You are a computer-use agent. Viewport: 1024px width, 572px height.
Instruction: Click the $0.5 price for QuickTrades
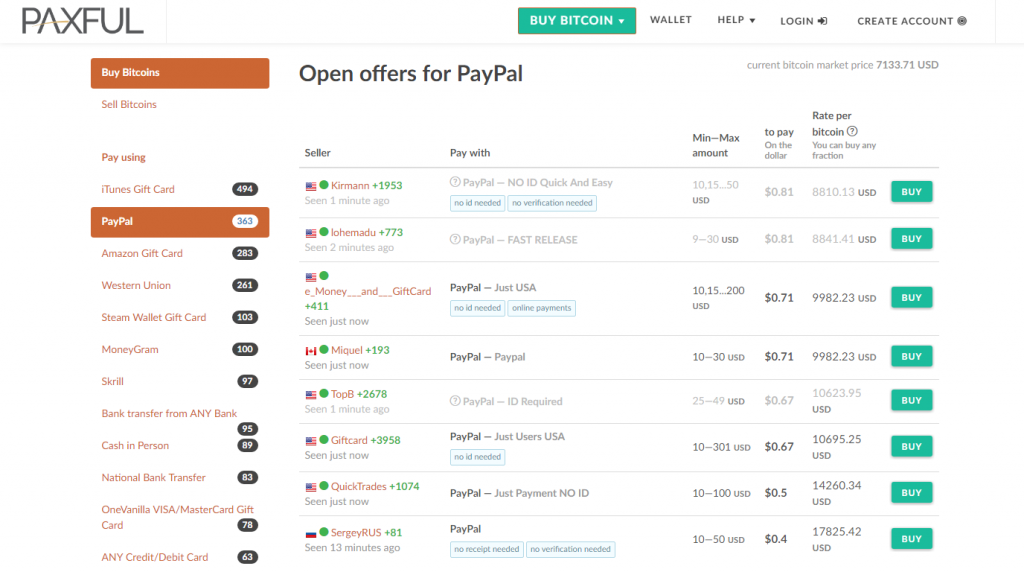tap(776, 493)
